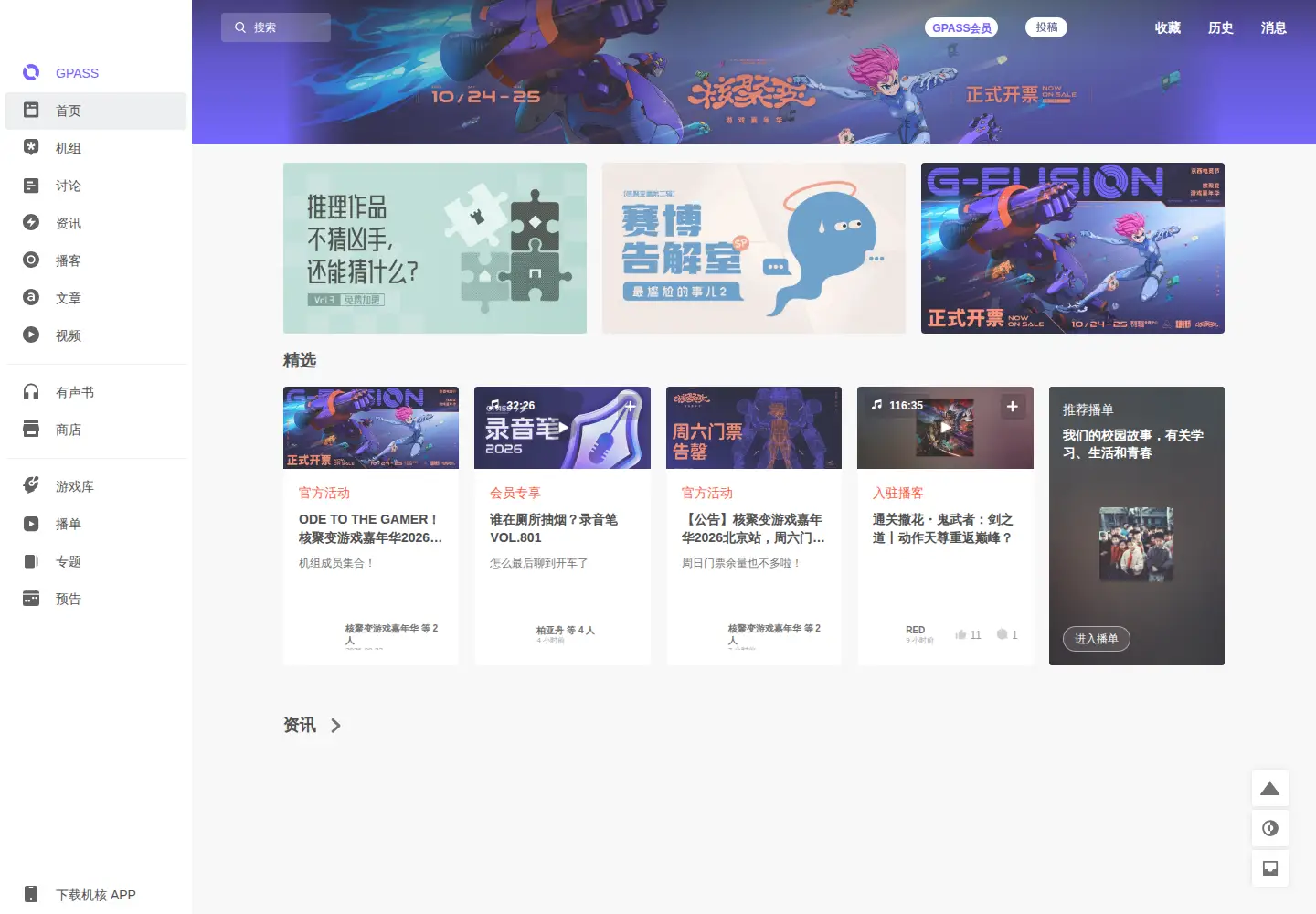The height and width of the screenshot is (914, 1316).
Task: Click the back-to-top arrow button
Action: (x=1270, y=789)
